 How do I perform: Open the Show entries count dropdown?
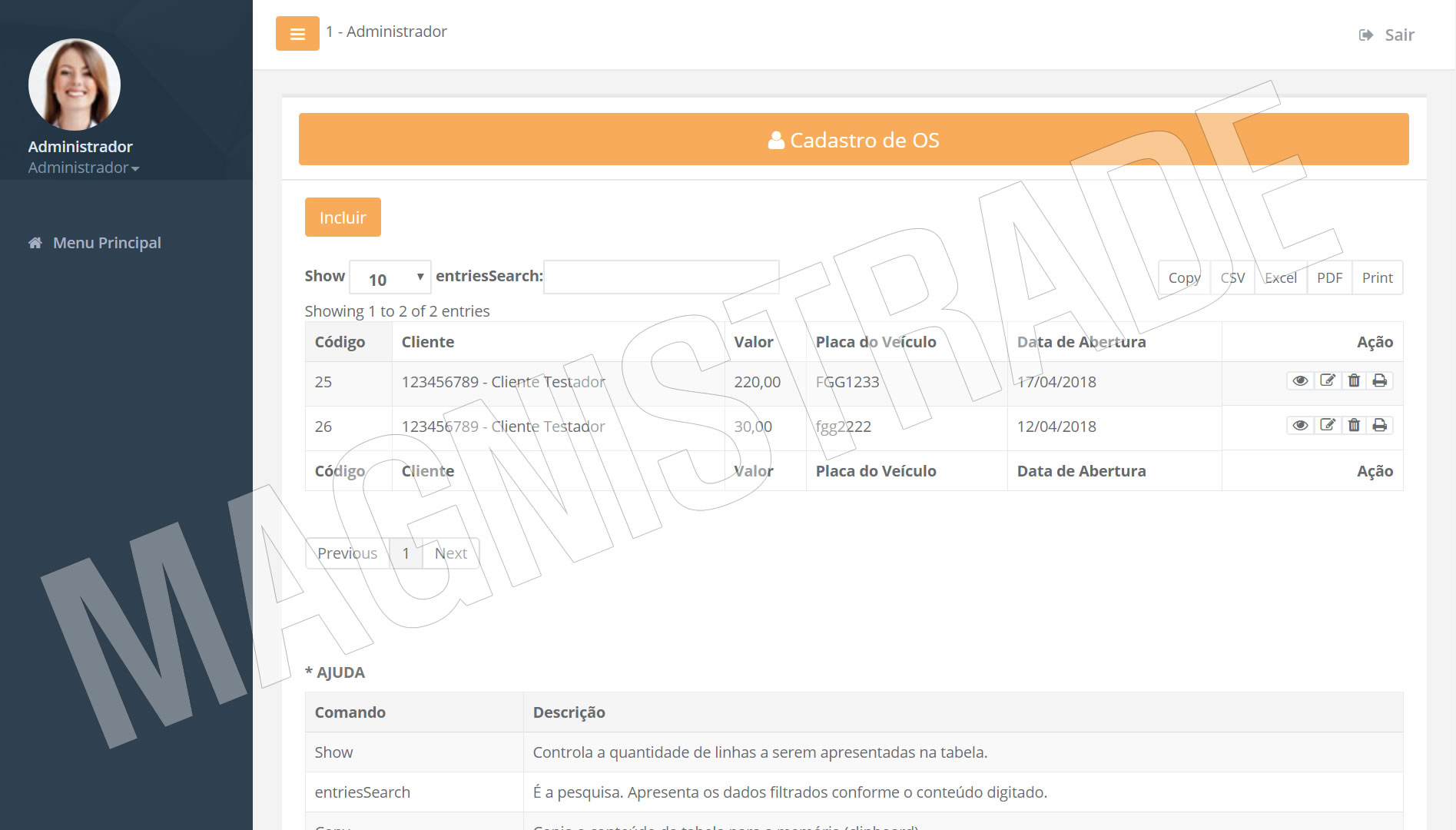[x=390, y=277]
